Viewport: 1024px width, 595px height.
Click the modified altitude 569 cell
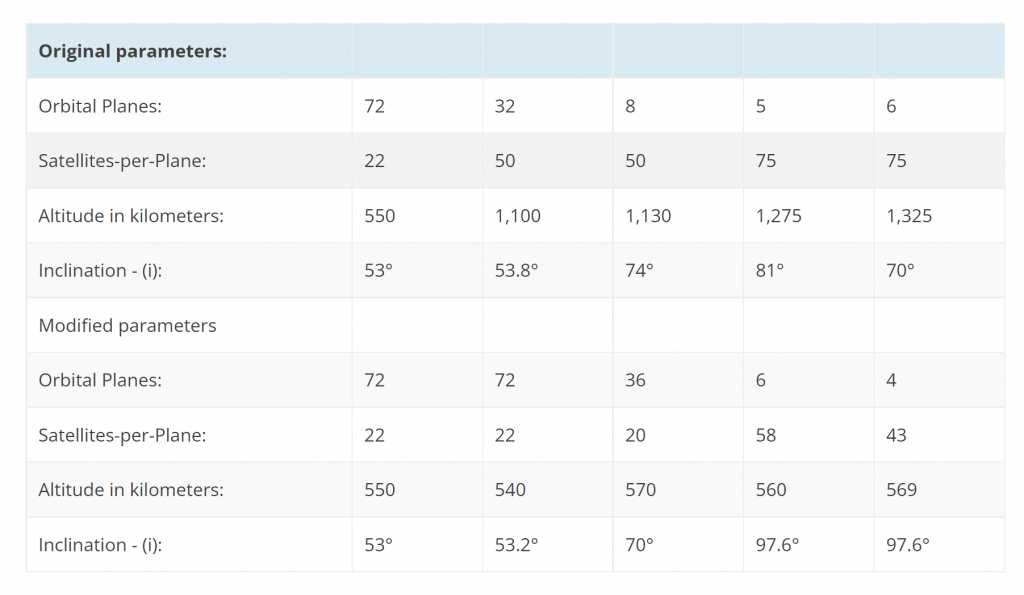pos(939,490)
